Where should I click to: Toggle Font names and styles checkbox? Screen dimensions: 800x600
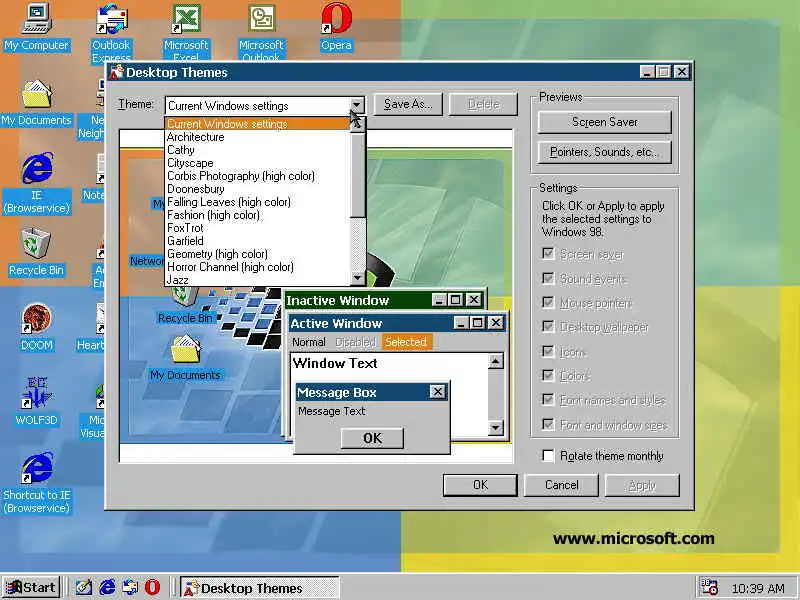(x=548, y=399)
